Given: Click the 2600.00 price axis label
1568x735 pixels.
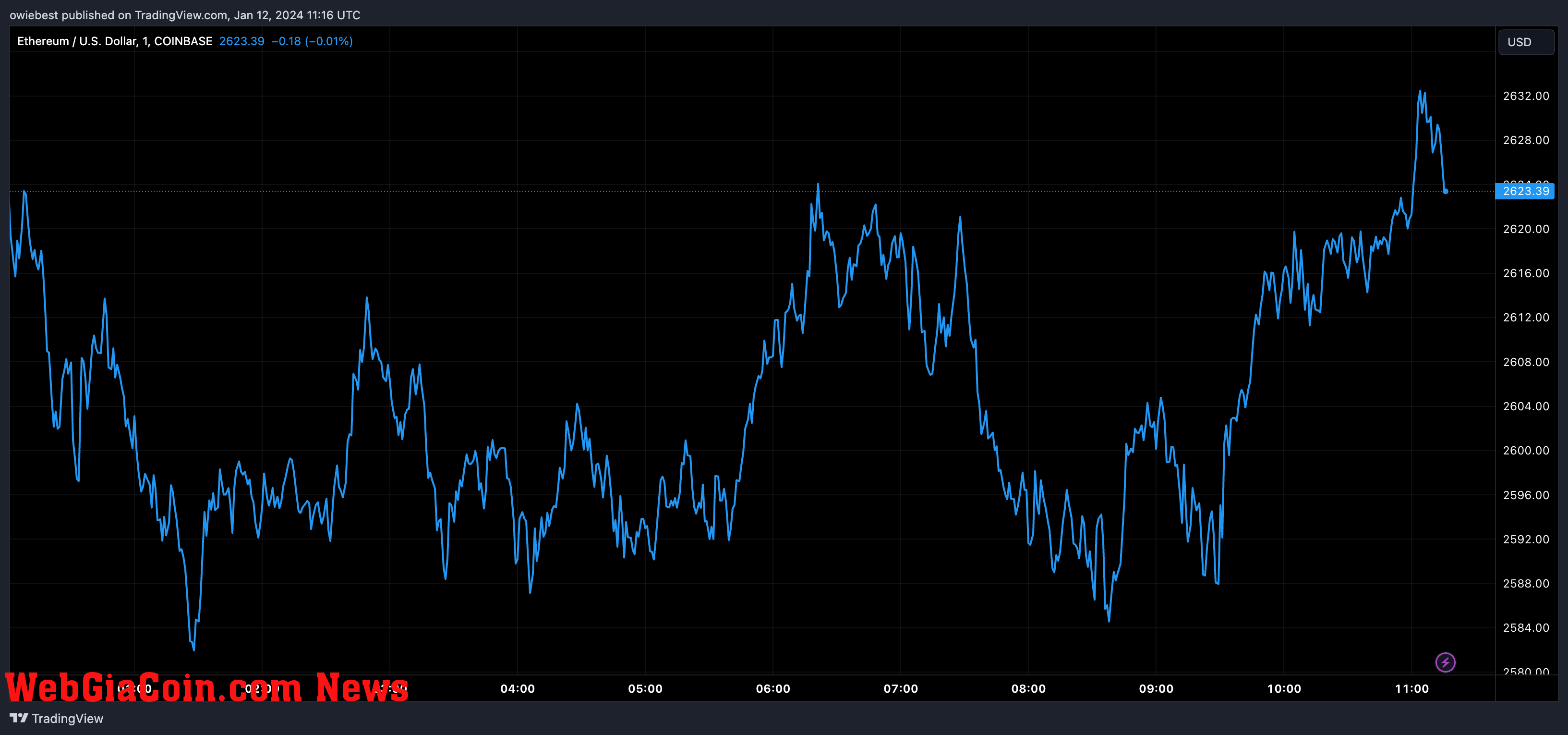Looking at the screenshot, I should [x=1526, y=451].
